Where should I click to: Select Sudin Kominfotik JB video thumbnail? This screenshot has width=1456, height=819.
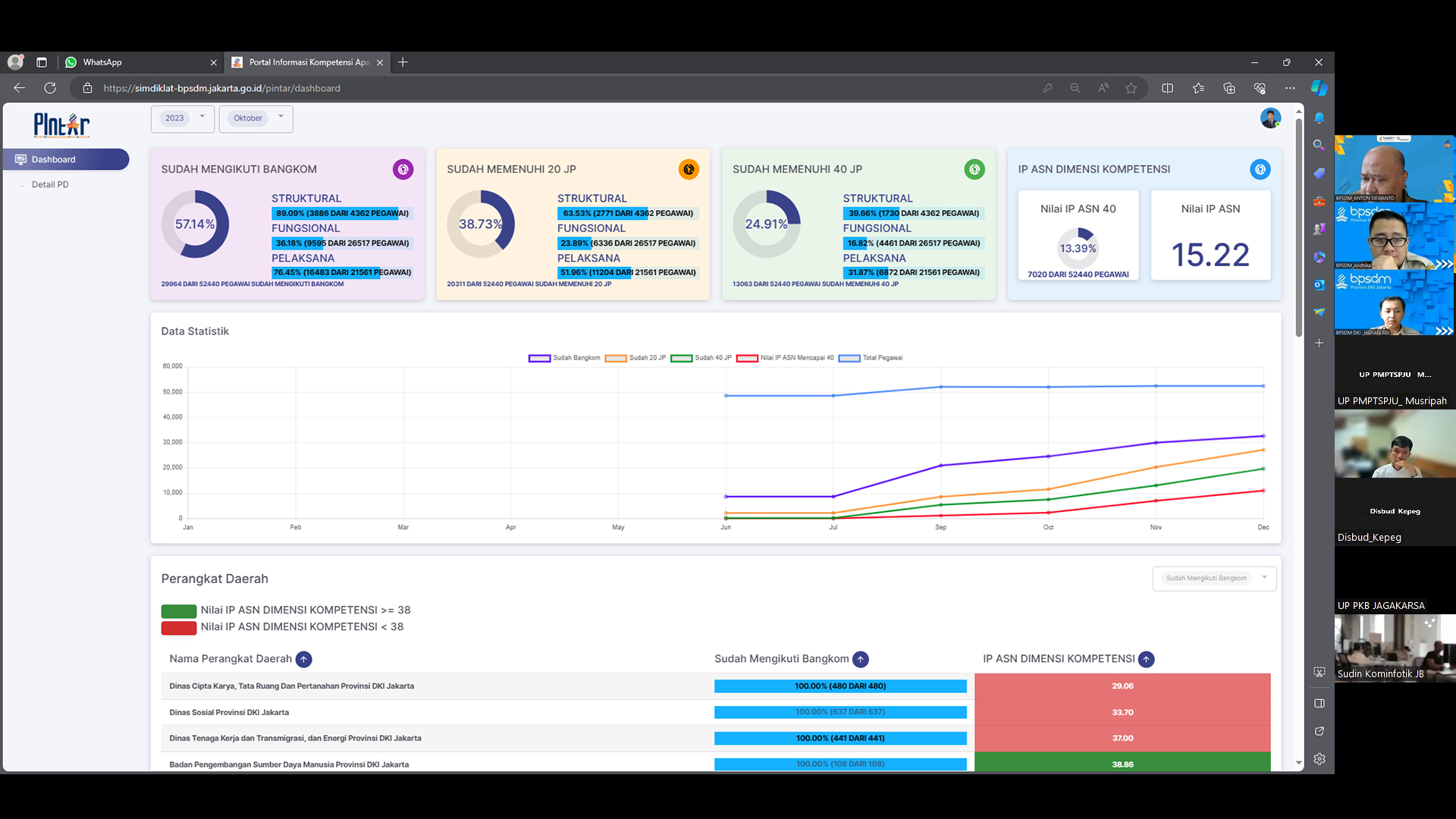[x=1395, y=648]
